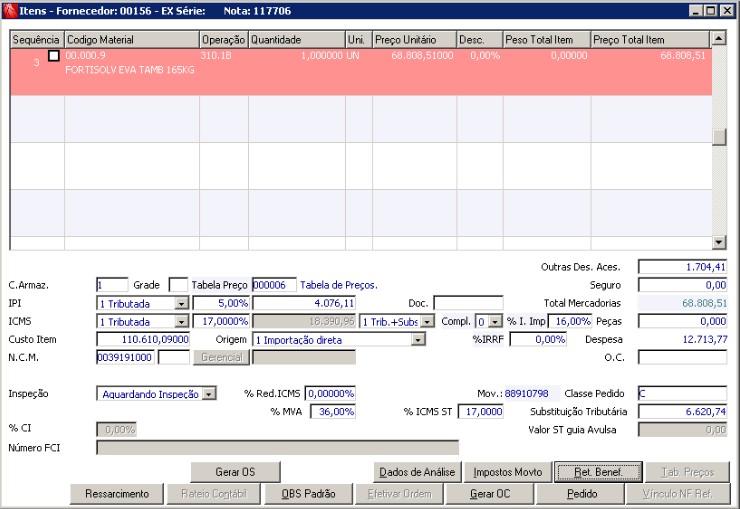Click the N.C.M. secondary small field
This screenshot has width=740, height=509.
click(174, 357)
